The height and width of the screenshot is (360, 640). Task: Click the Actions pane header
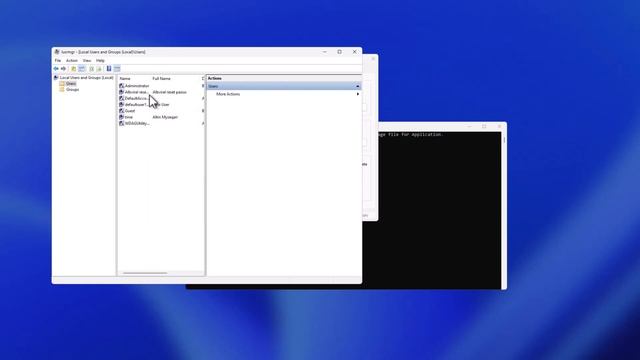(284, 78)
